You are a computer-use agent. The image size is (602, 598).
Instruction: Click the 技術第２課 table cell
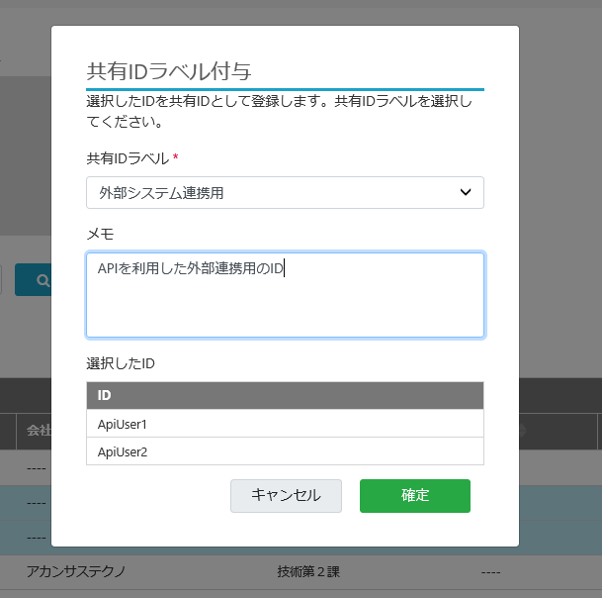310,572
